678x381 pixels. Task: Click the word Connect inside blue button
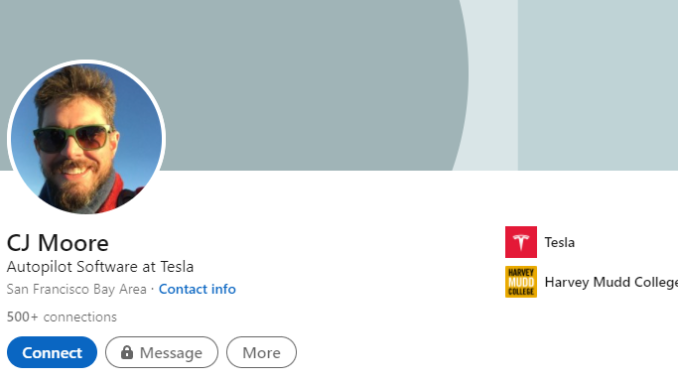pyautogui.click(x=52, y=353)
